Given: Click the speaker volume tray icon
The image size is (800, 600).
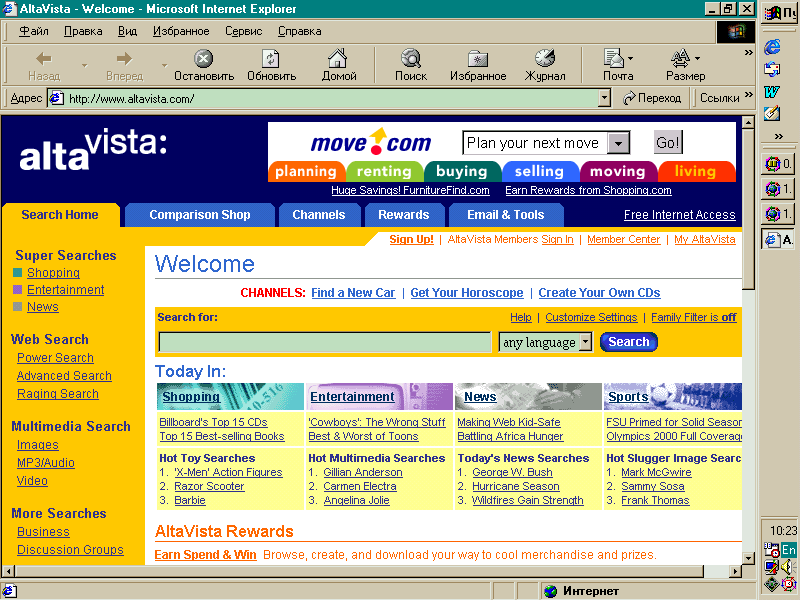Looking at the screenshot, I should 786,566.
